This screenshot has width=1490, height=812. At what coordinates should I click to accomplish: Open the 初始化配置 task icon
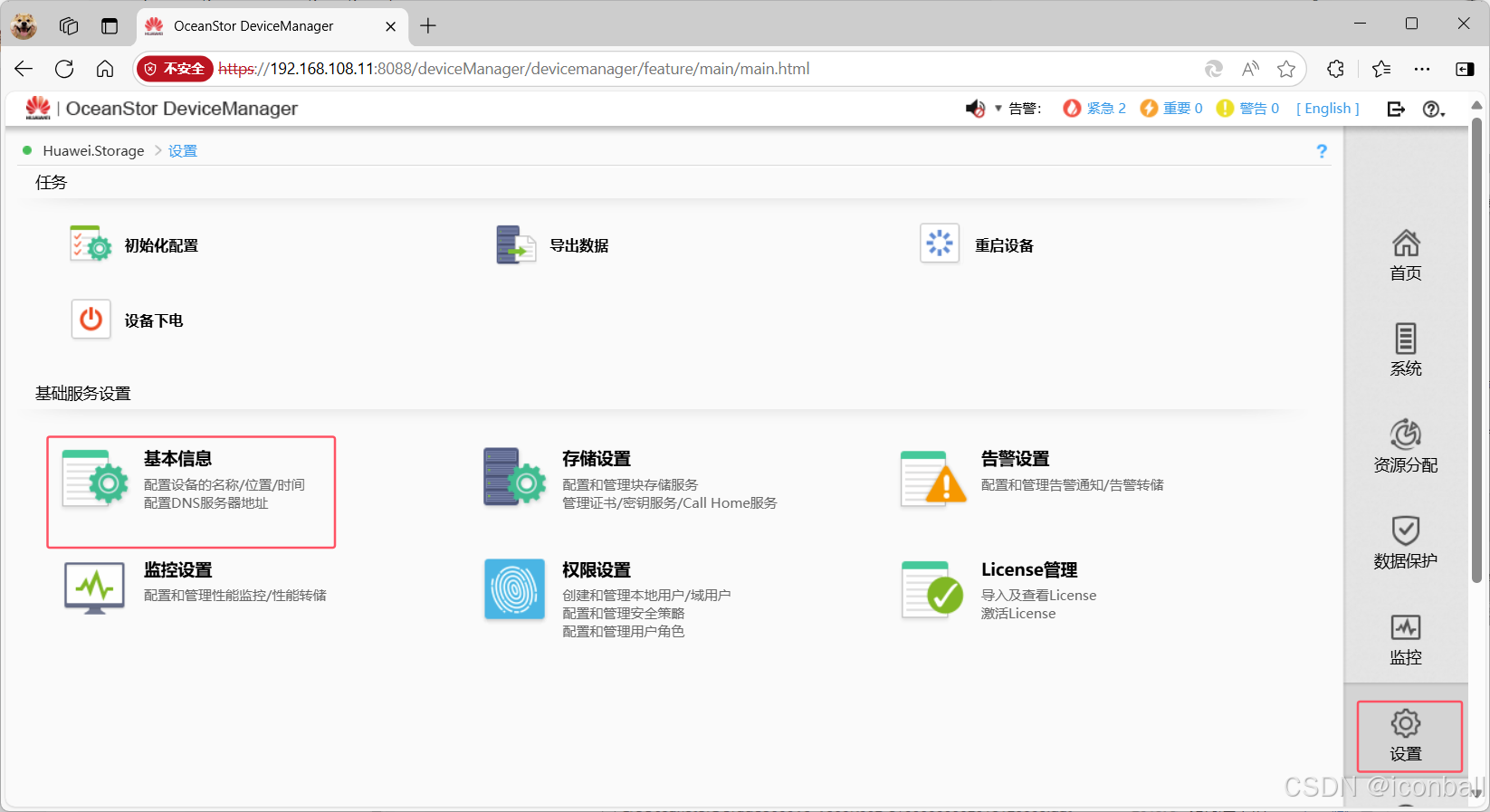91,244
